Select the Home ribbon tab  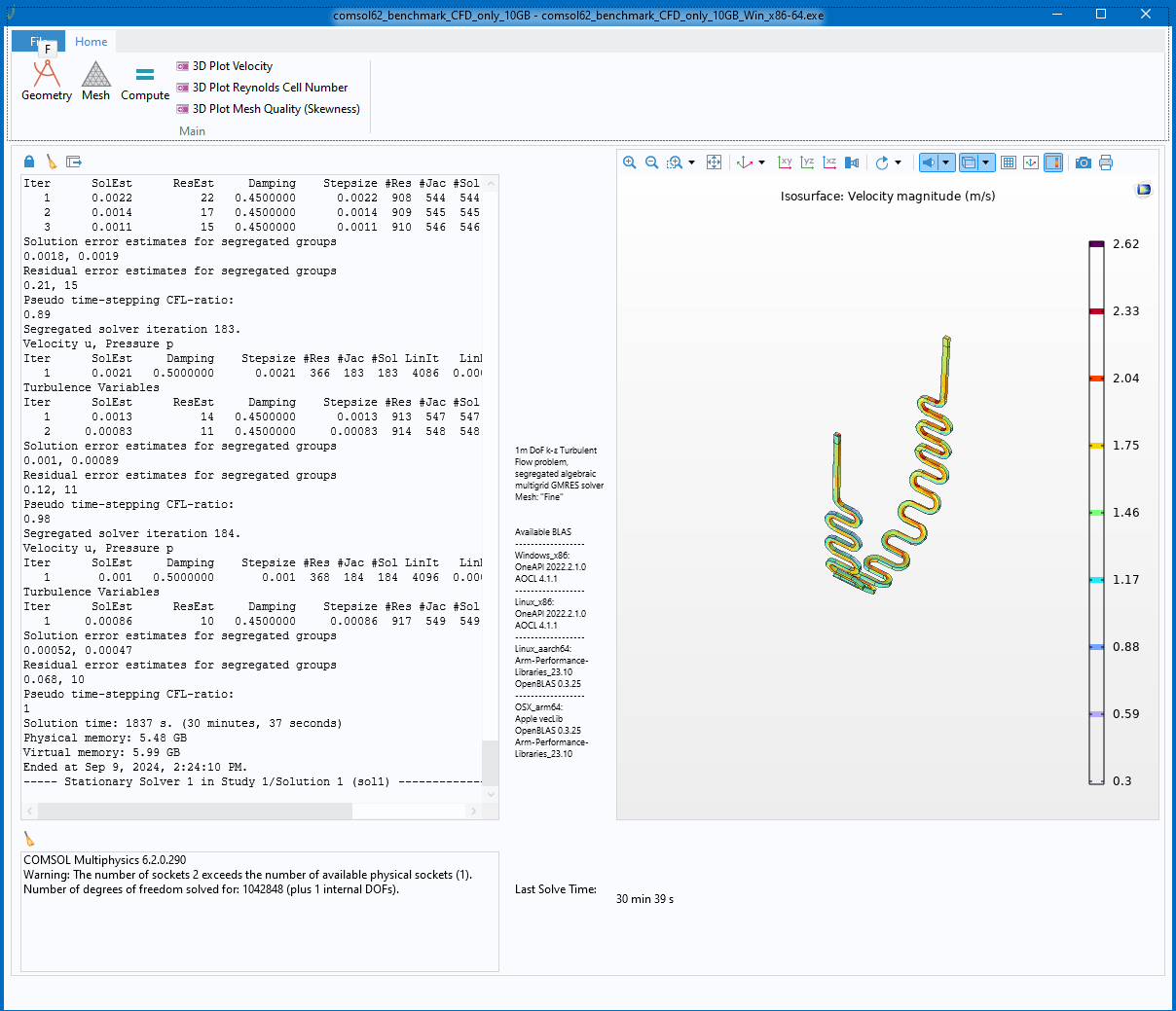coord(92,42)
